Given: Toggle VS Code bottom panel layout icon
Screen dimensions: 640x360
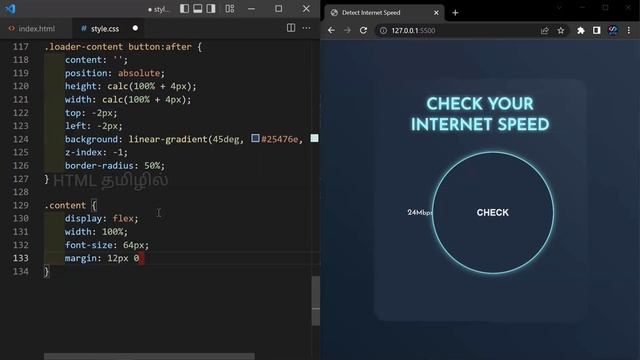Looking at the screenshot, I should [198, 9].
